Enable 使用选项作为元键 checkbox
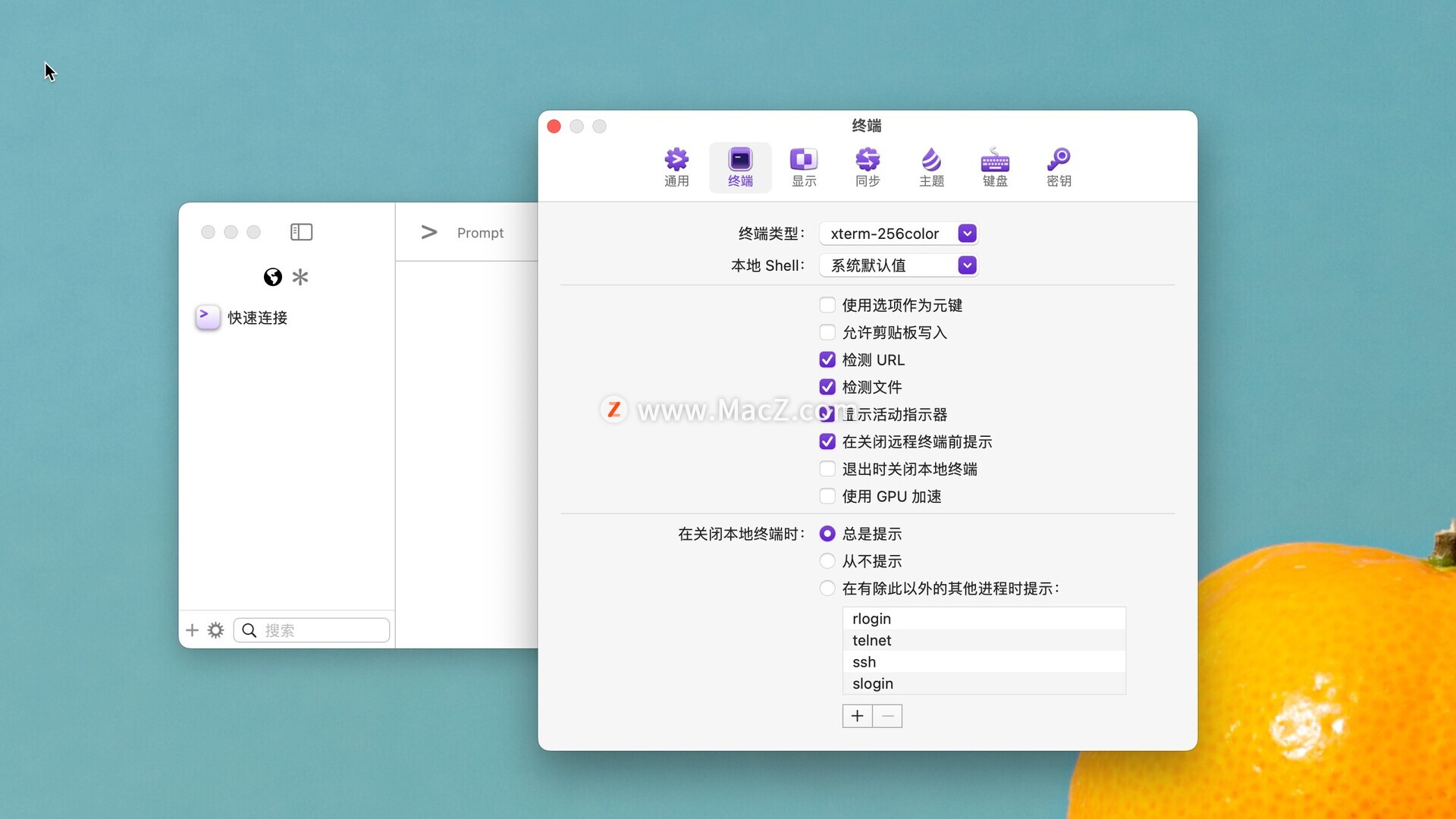Image resolution: width=1456 pixels, height=819 pixels. click(827, 306)
